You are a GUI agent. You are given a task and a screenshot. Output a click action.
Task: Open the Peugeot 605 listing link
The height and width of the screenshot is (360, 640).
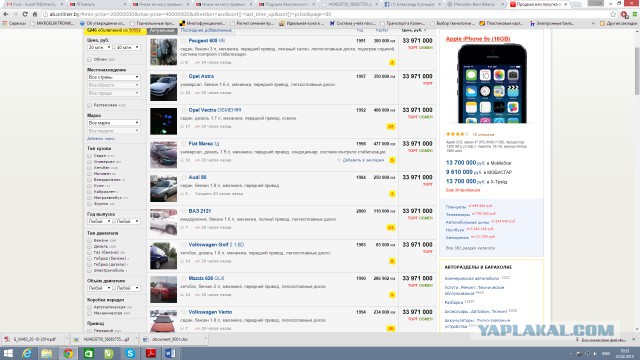tap(207, 41)
